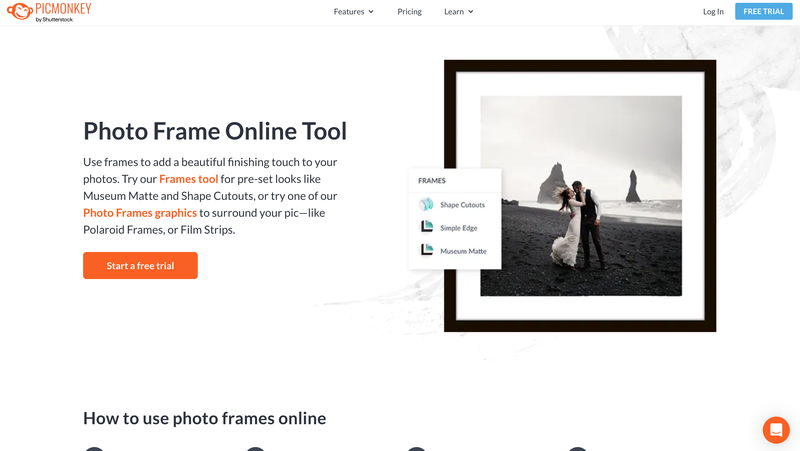The height and width of the screenshot is (451, 800).
Task: Select the Simple Edge frame icon
Action: click(427, 227)
